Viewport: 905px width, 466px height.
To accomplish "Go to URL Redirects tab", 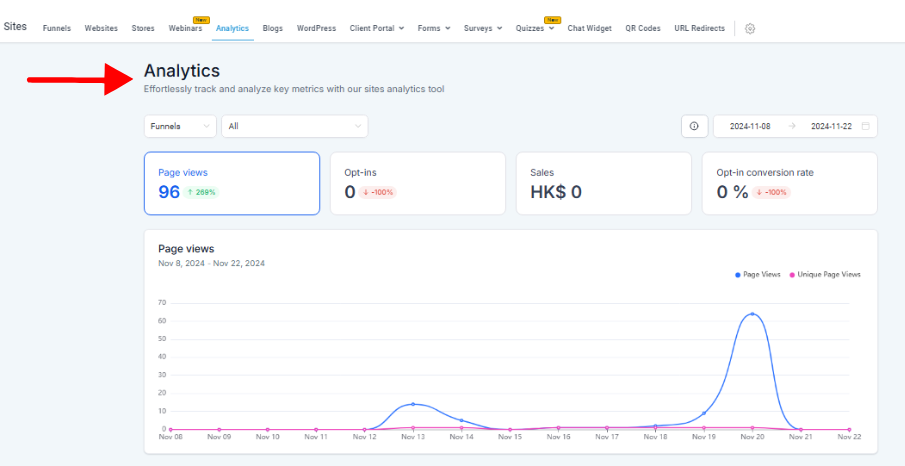I will [x=700, y=28].
